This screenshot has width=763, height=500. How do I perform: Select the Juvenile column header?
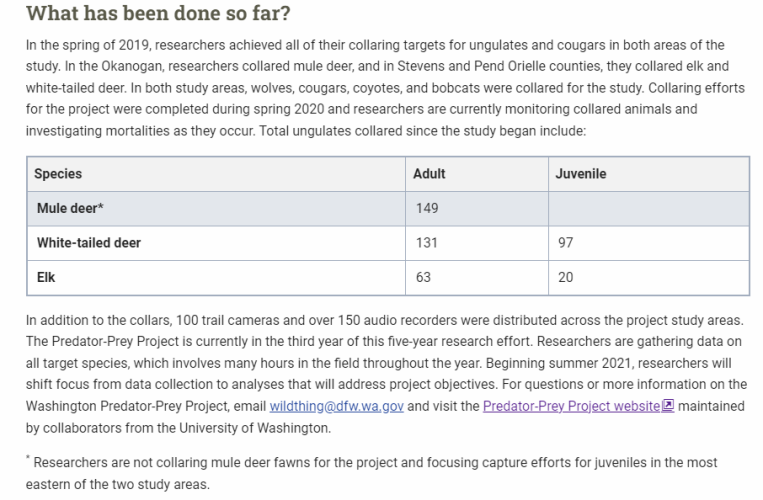[x=581, y=174]
